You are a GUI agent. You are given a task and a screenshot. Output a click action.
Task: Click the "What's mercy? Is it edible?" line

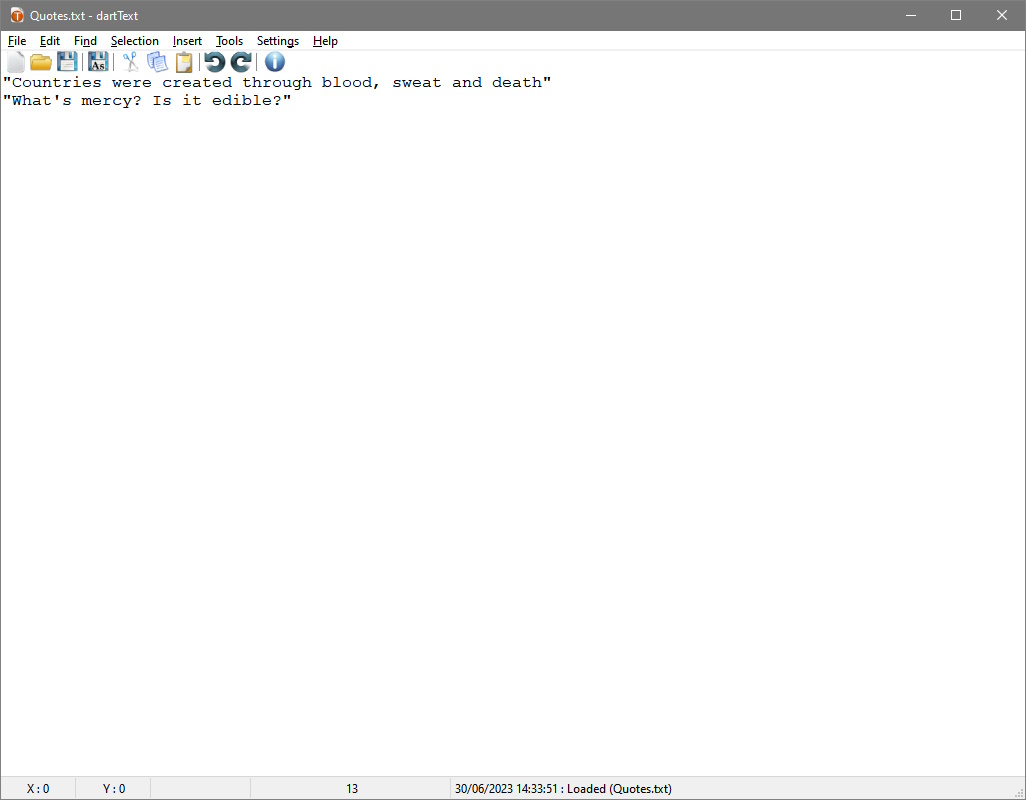pyautogui.click(x=147, y=100)
